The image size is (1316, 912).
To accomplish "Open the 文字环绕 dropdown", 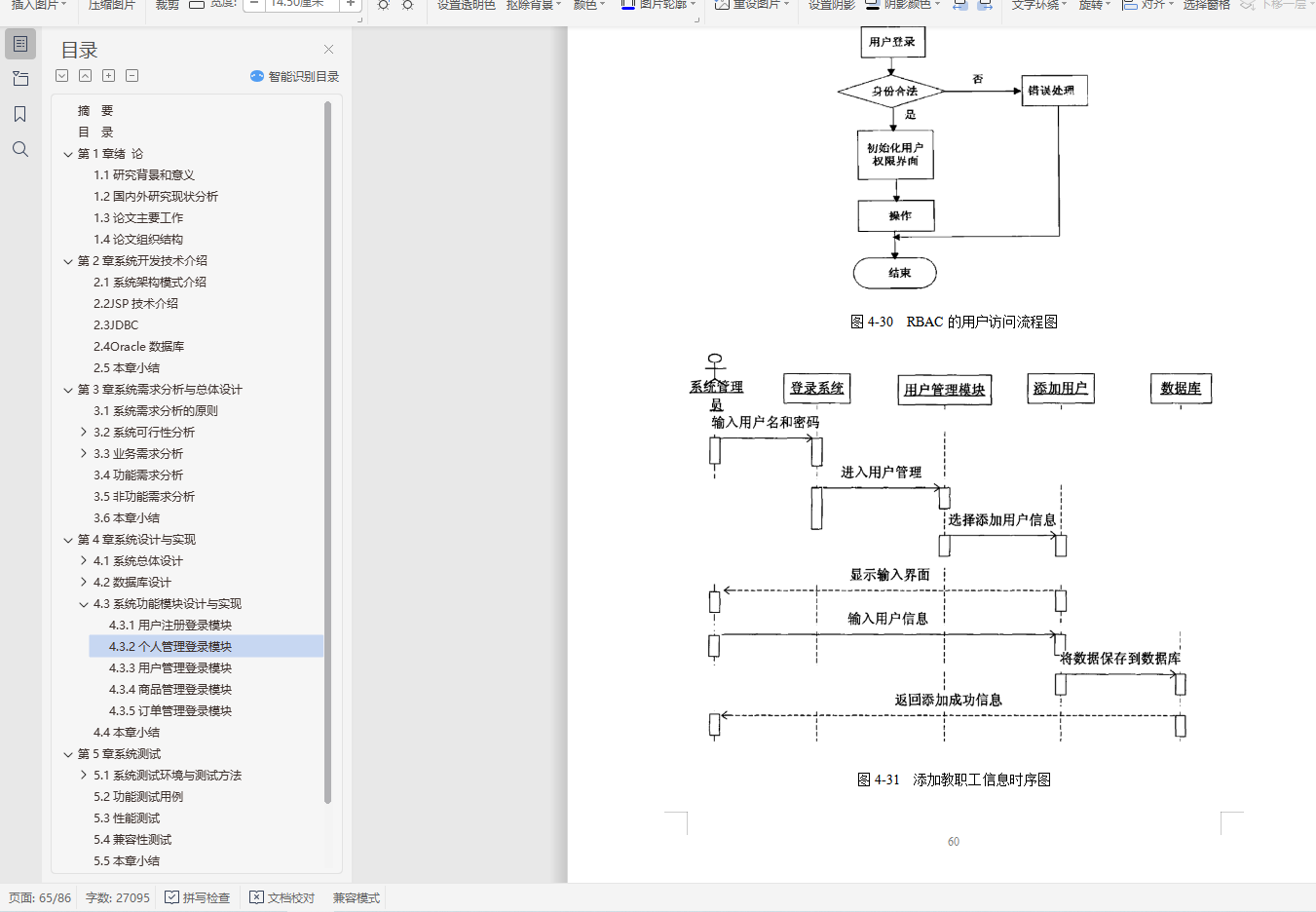I will (1039, 5).
